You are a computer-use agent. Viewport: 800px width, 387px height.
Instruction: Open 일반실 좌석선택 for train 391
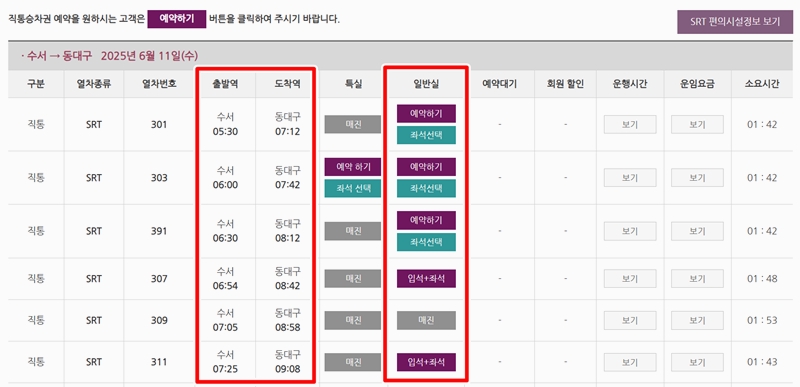point(426,242)
